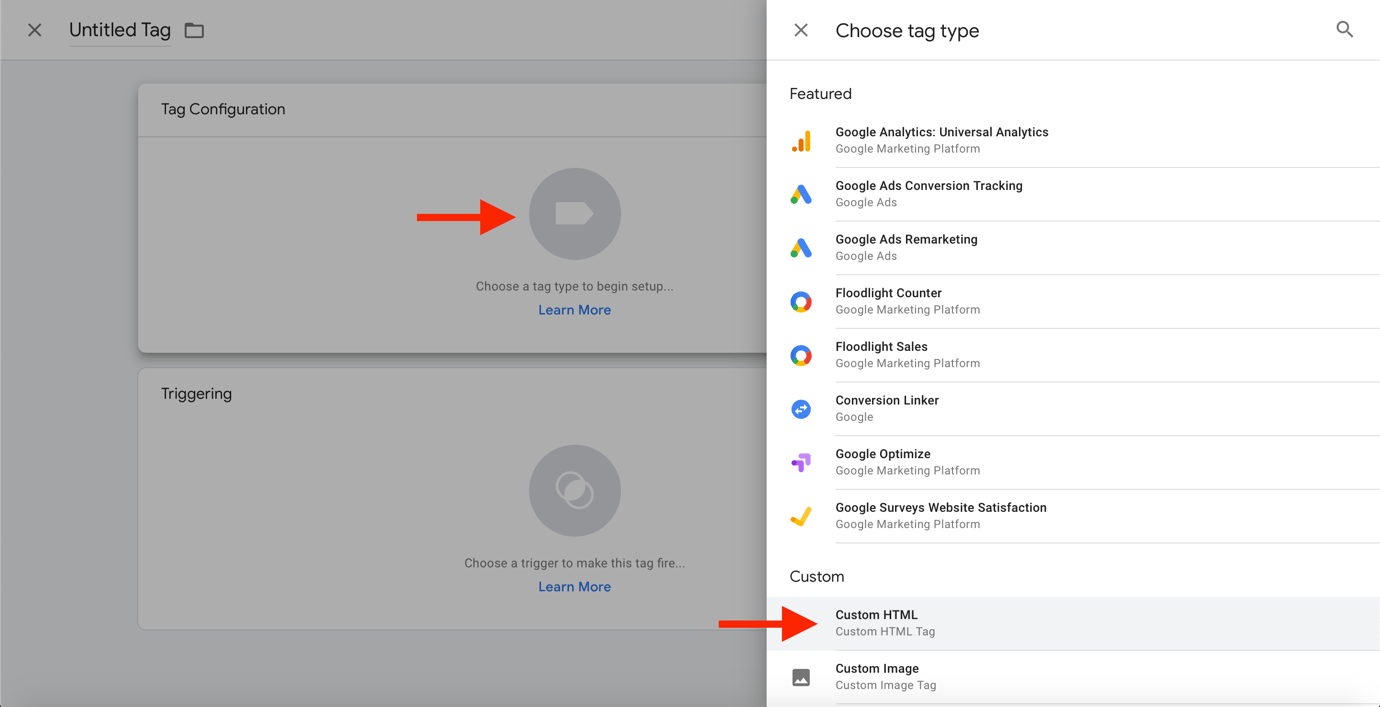Screen dimensions: 1380x707
Task: Choose Custom Image tag type
Action: (x=1073, y=678)
